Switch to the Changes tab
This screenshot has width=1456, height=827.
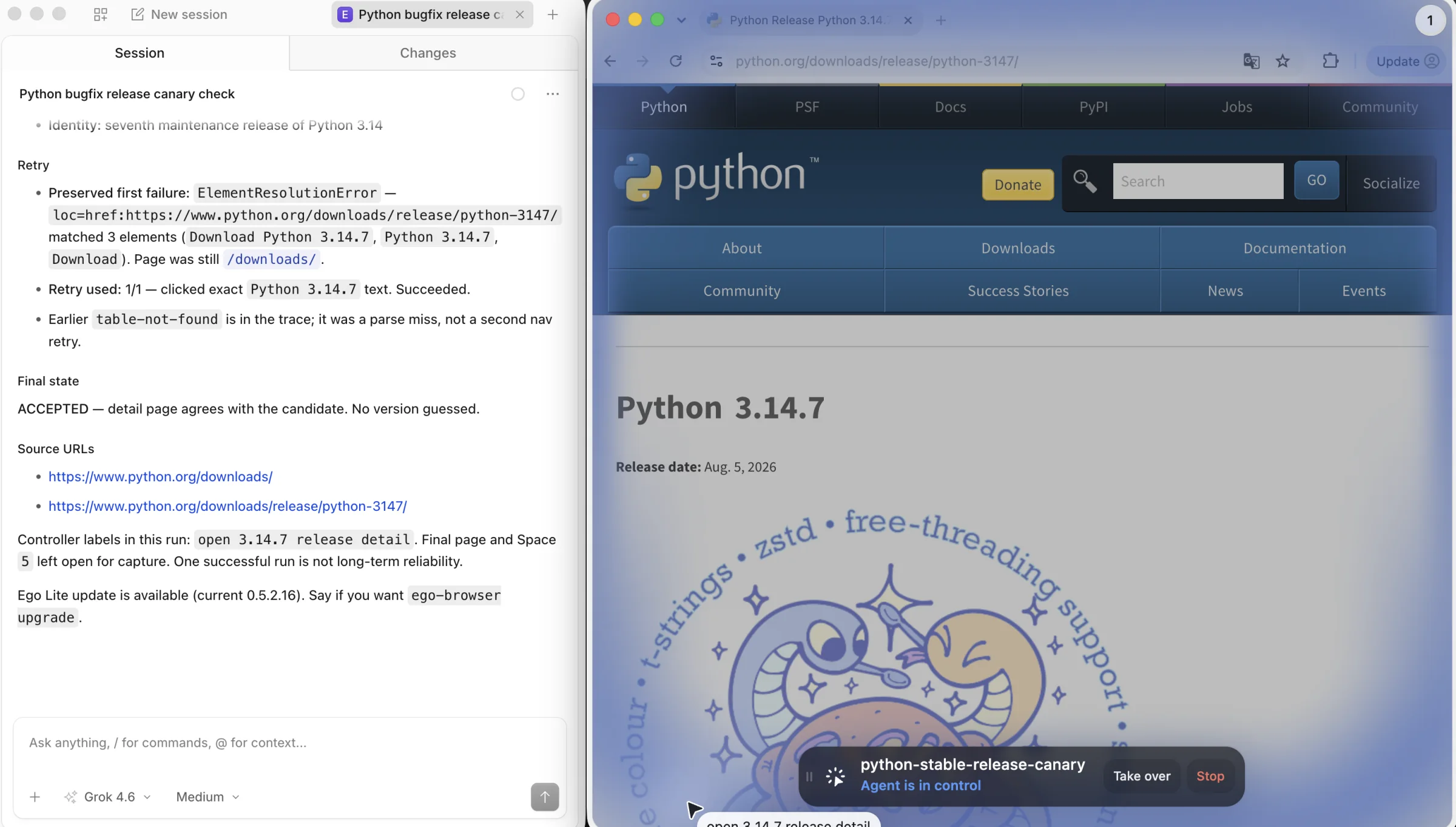428,53
